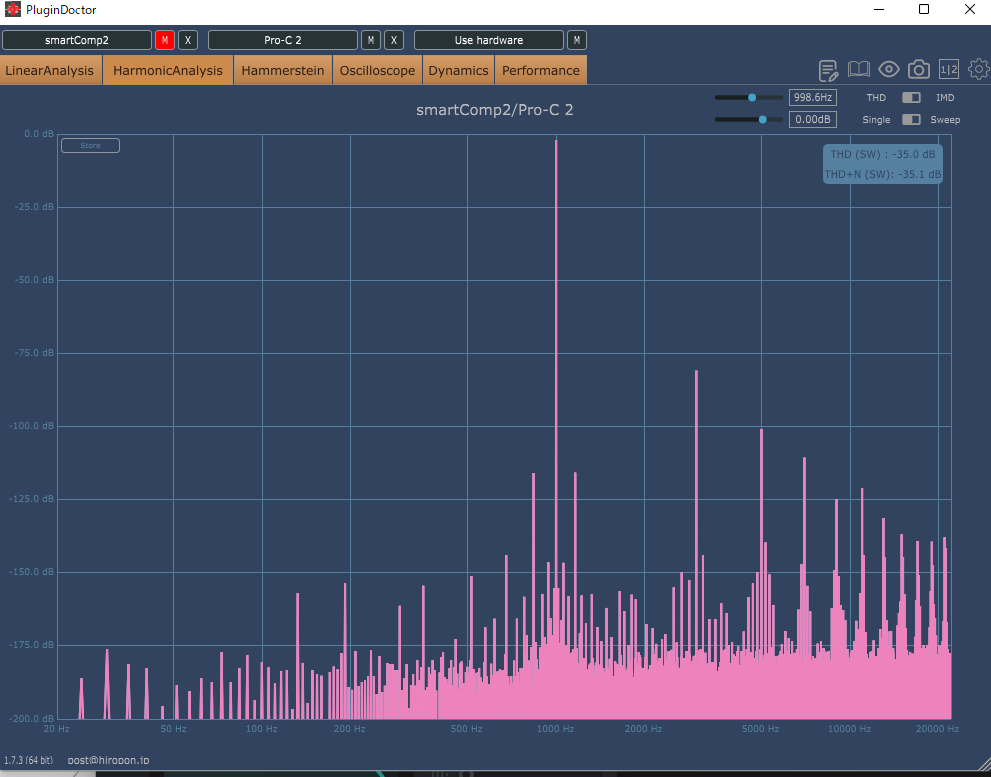Click the 1.7.3 (64 bit) version text
Viewport: 991px width, 777px height.
click(28, 760)
